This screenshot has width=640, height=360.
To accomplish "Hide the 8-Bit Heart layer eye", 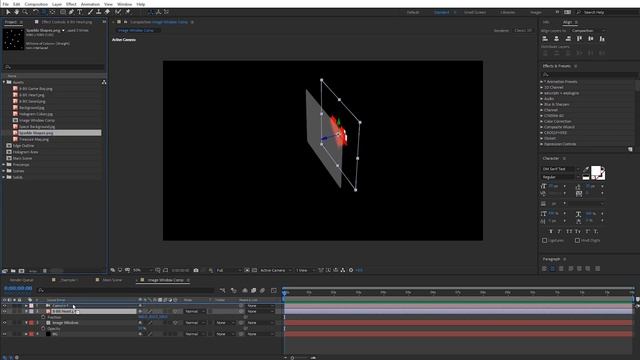I will (x=4, y=311).
